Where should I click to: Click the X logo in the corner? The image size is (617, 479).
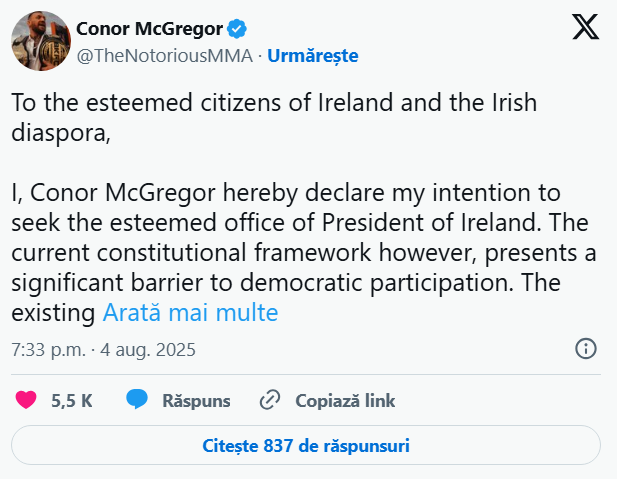coord(586,27)
